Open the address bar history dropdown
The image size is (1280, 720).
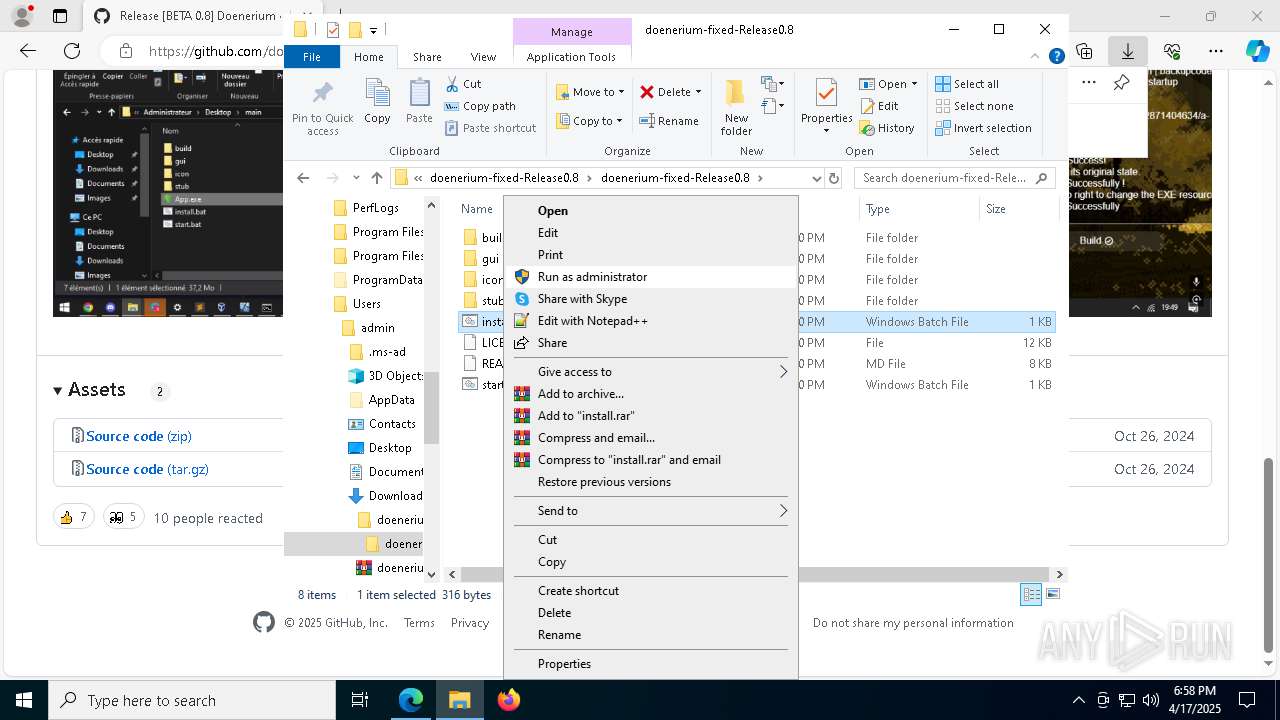point(816,178)
